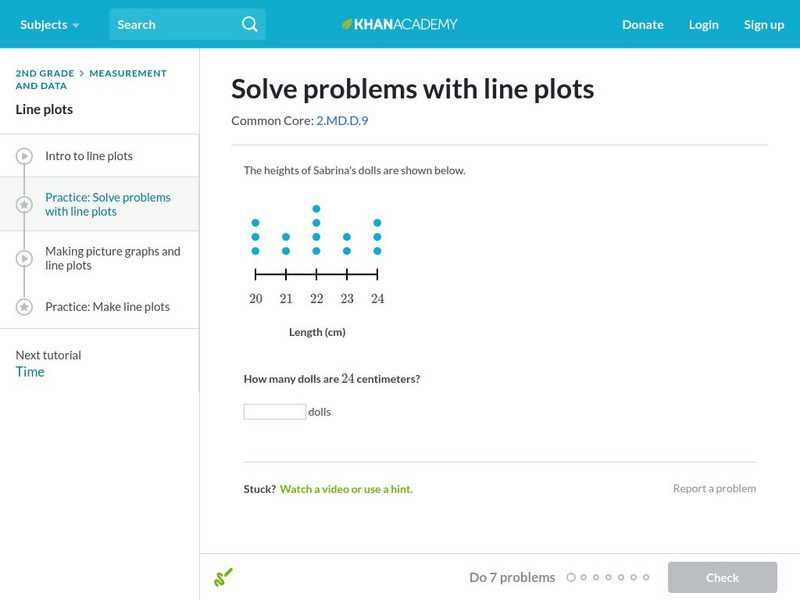This screenshot has height=600, width=800.
Task: Open the Donate page
Action: [x=642, y=24]
